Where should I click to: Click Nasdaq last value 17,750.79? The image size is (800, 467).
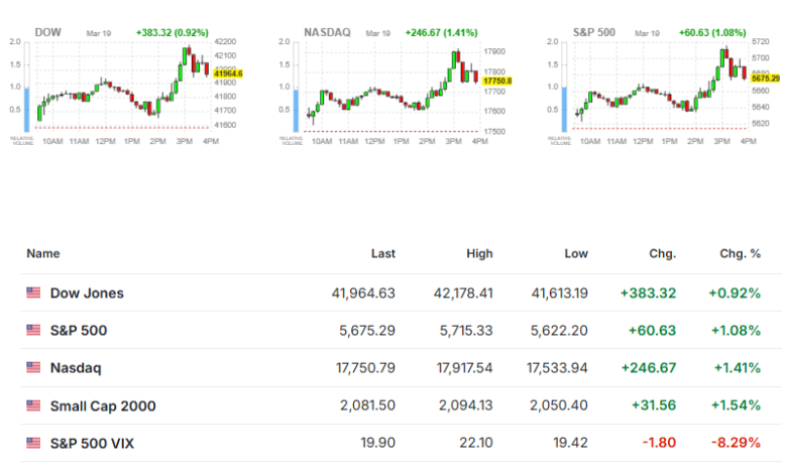tap(365, 368)
